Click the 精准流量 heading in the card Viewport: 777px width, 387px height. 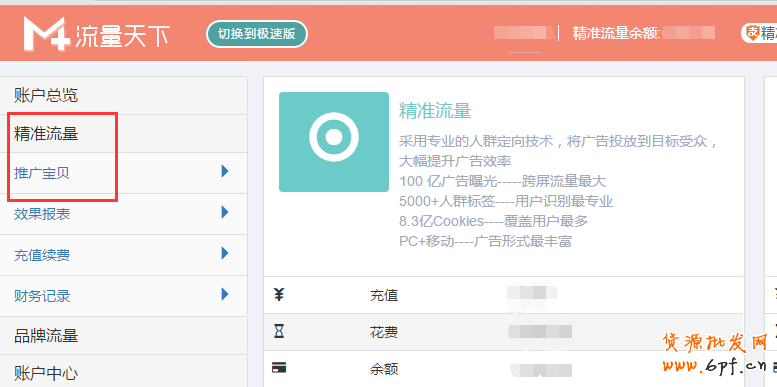435,111
